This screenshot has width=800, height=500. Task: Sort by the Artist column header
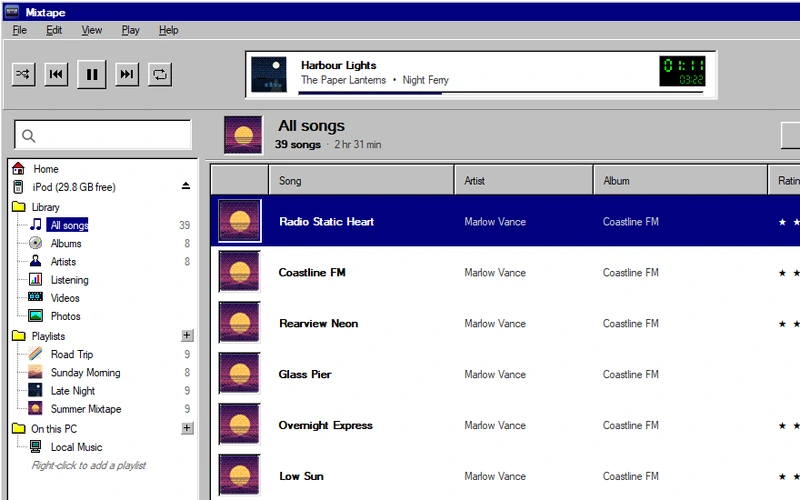point(523,180)
